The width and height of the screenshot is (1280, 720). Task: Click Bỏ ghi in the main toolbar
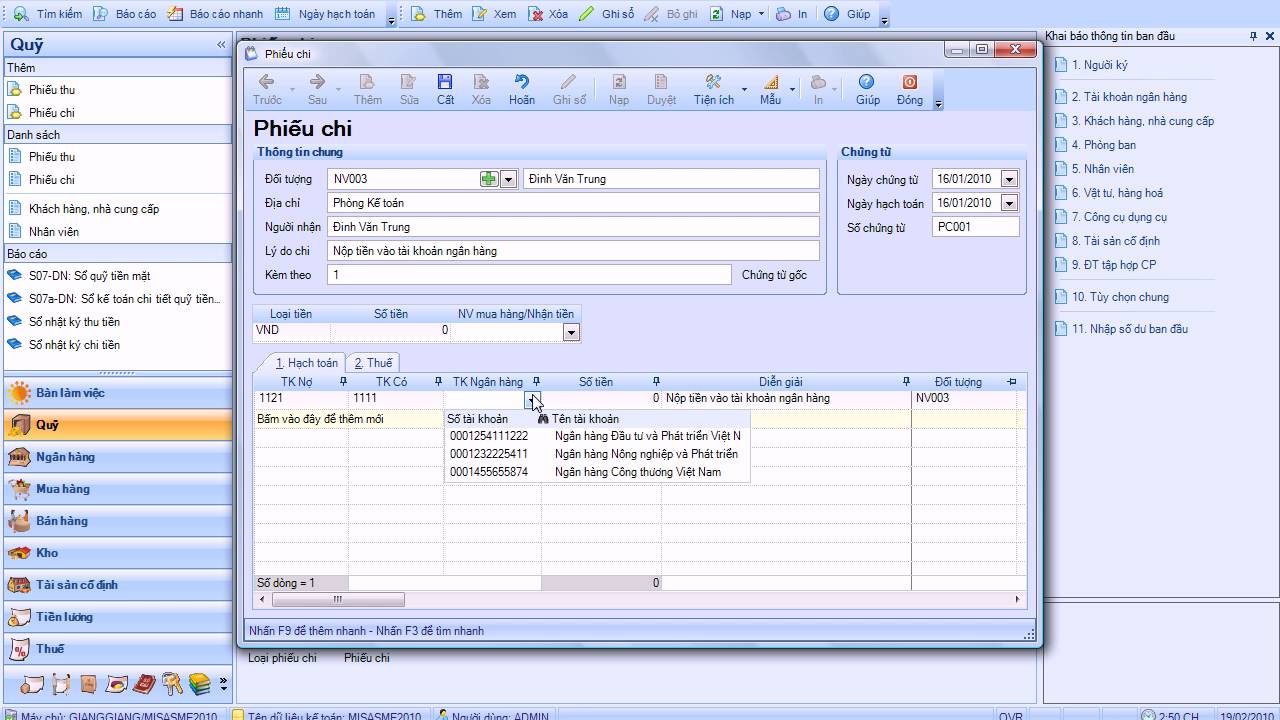tap(671, 14)
